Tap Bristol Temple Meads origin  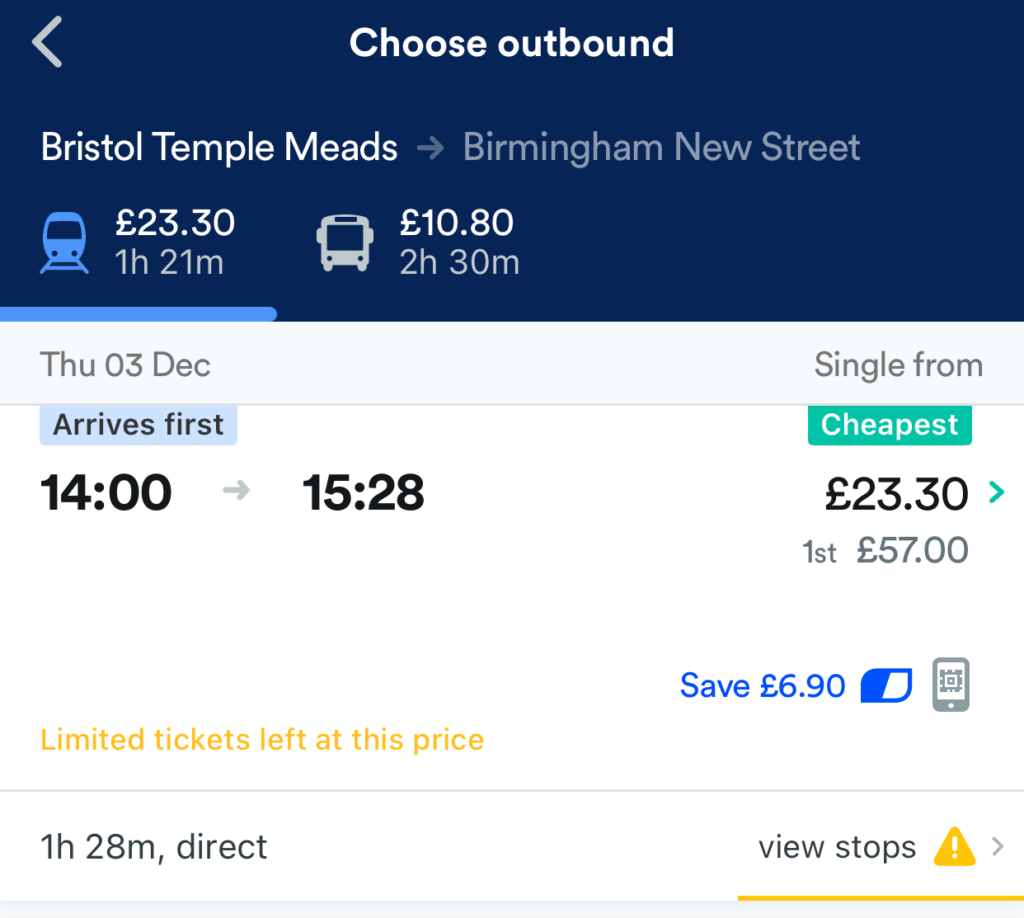[x=219, y=147]
